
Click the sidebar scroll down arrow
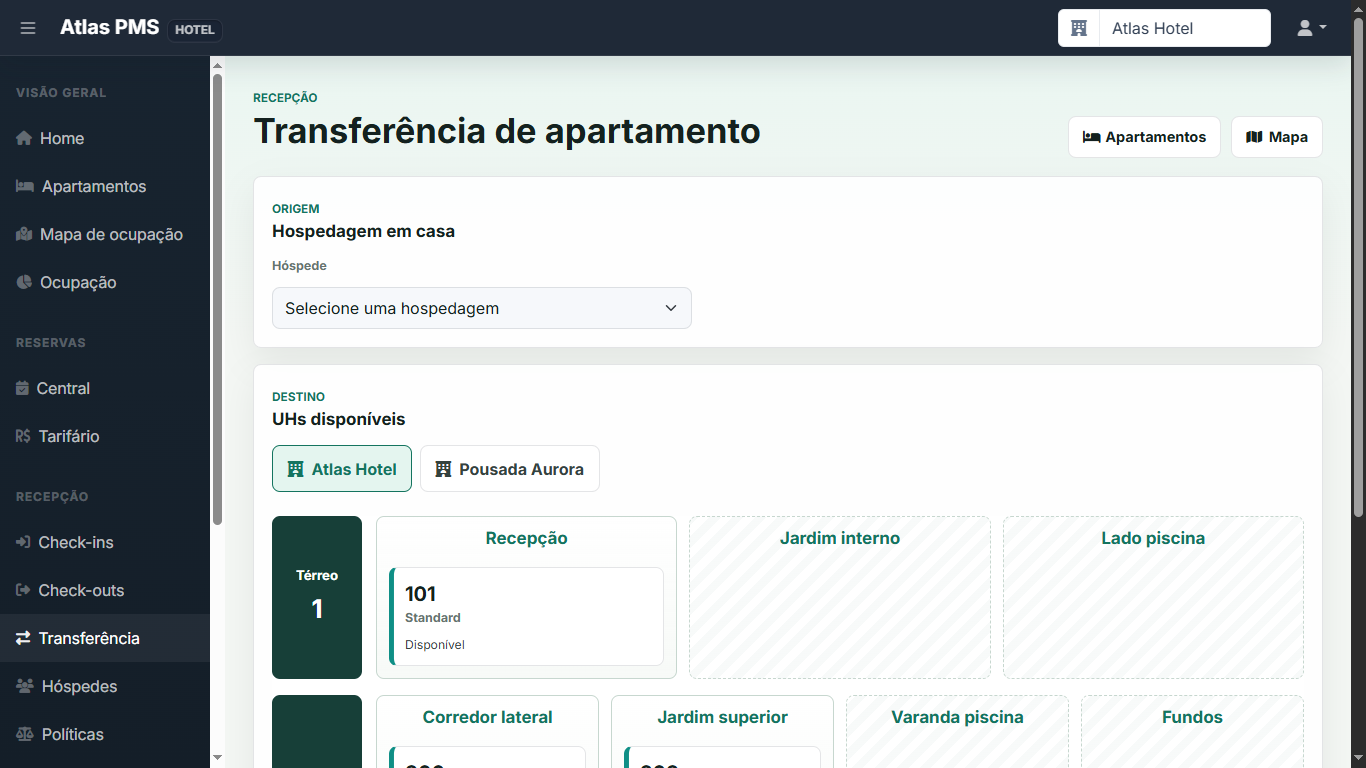pos(217,759)
